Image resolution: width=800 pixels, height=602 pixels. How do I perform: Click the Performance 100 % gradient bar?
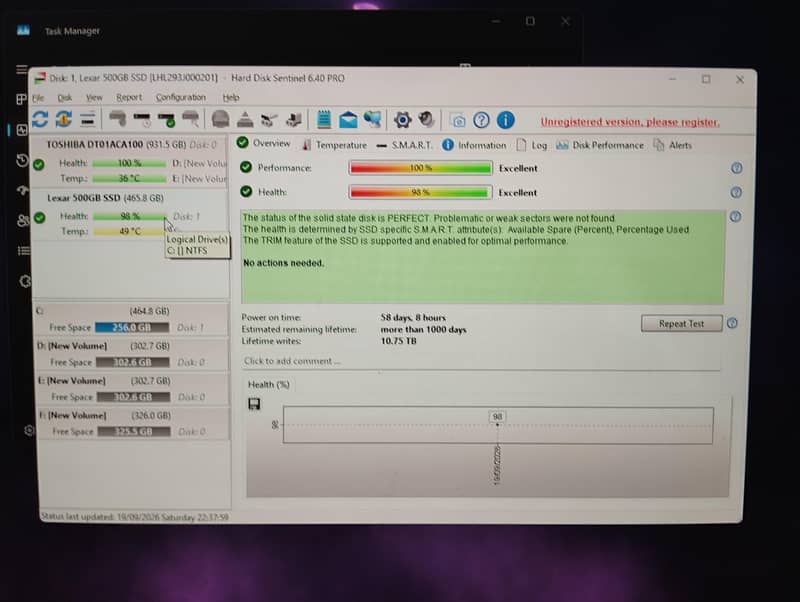coord(420,168)
